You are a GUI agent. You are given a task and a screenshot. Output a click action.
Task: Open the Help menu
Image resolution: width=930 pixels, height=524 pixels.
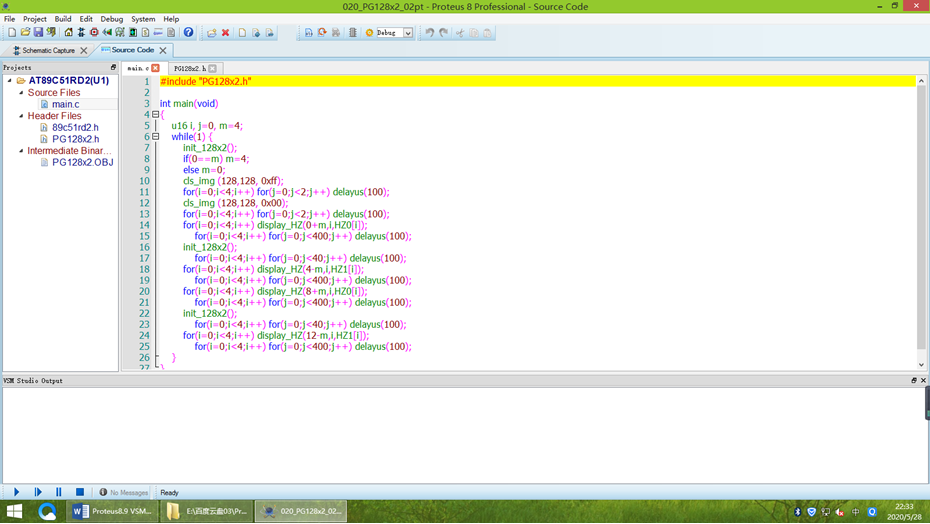point(171,19)
